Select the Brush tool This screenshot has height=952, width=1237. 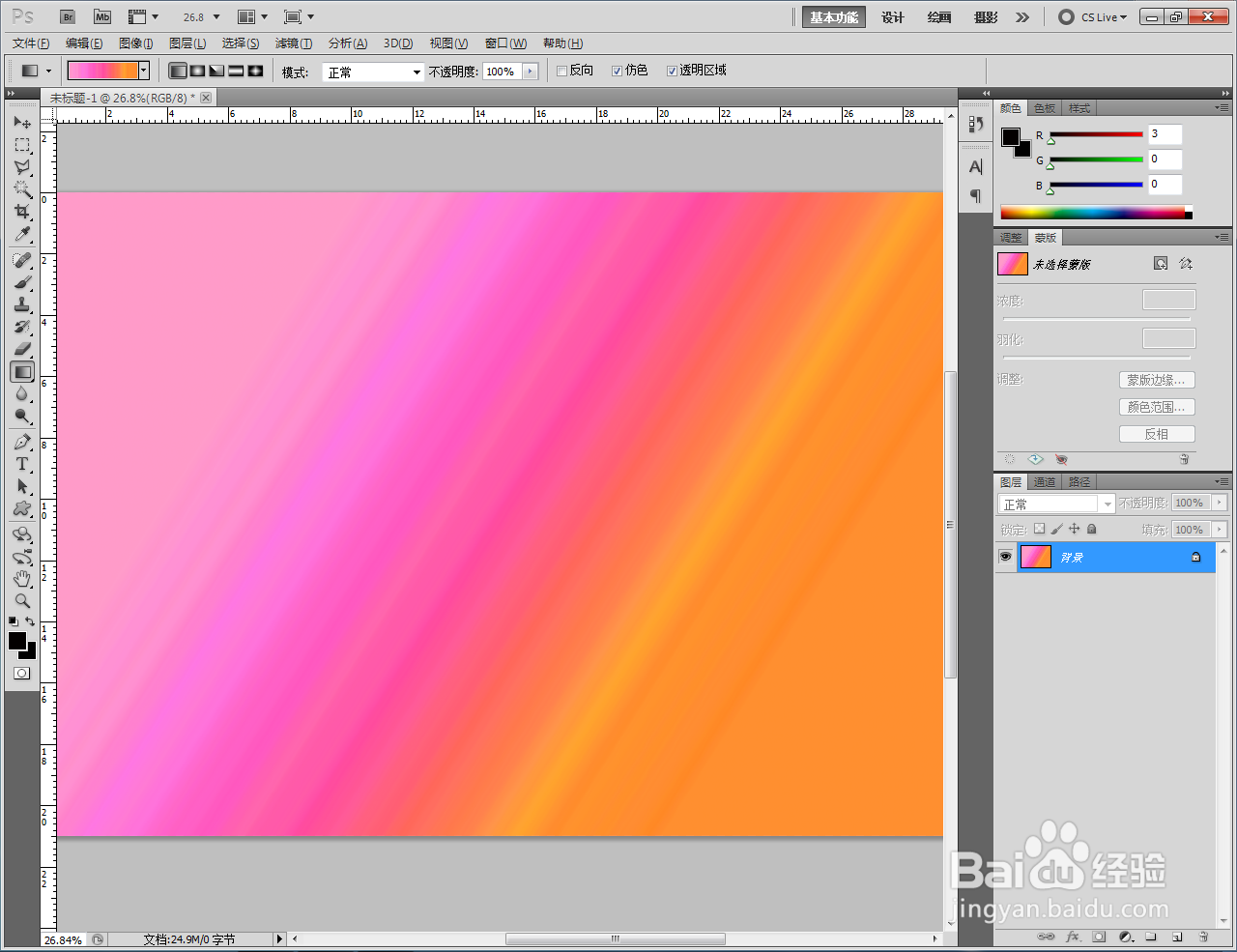pyautogui.click(x=22, y=282)
